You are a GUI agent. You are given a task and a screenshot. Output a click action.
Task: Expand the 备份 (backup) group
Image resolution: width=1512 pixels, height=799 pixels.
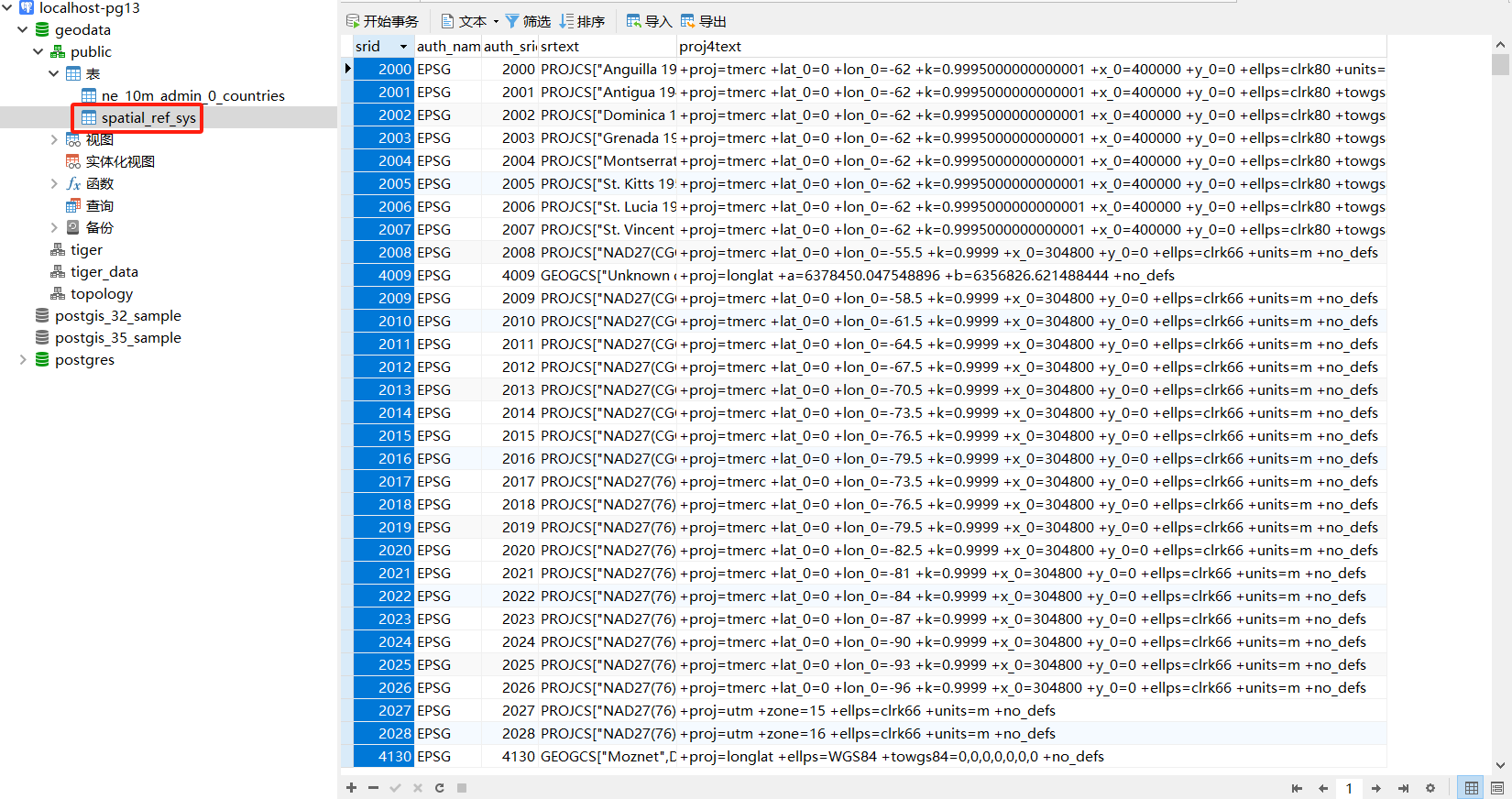(x=53, y=227)
